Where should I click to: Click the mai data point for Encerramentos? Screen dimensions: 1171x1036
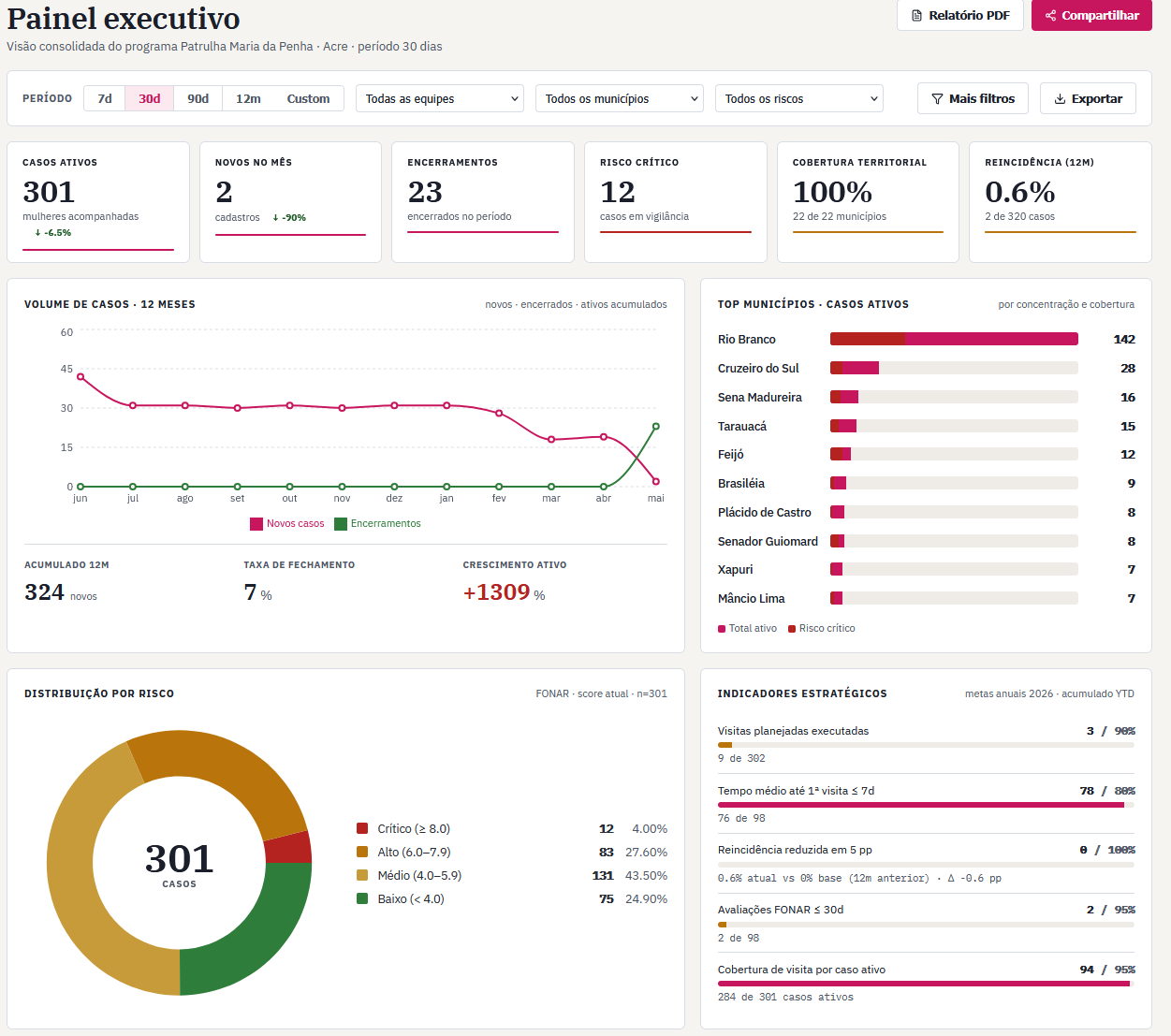(656, 427)
